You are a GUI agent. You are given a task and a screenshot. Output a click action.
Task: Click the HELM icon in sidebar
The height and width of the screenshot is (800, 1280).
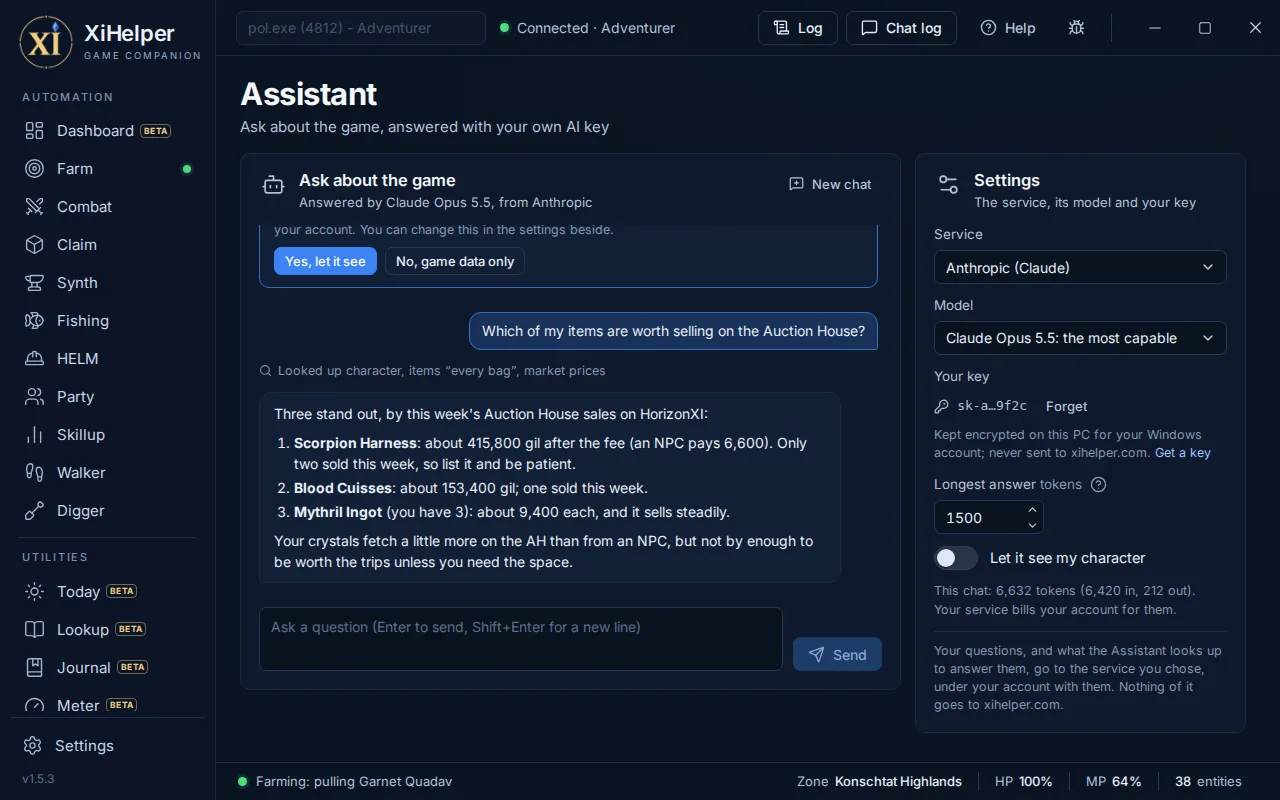(x=35, y=359)
